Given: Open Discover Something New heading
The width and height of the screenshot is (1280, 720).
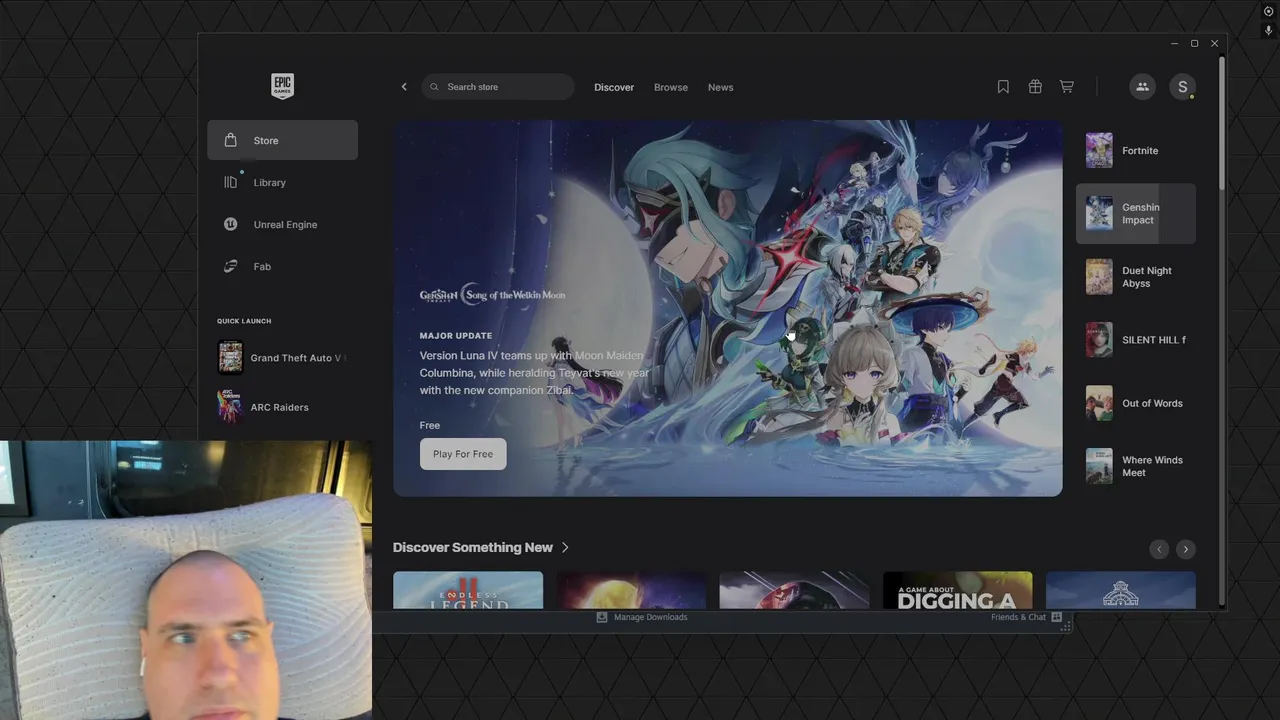Looking at the screenshot, I should click(473, 547).
